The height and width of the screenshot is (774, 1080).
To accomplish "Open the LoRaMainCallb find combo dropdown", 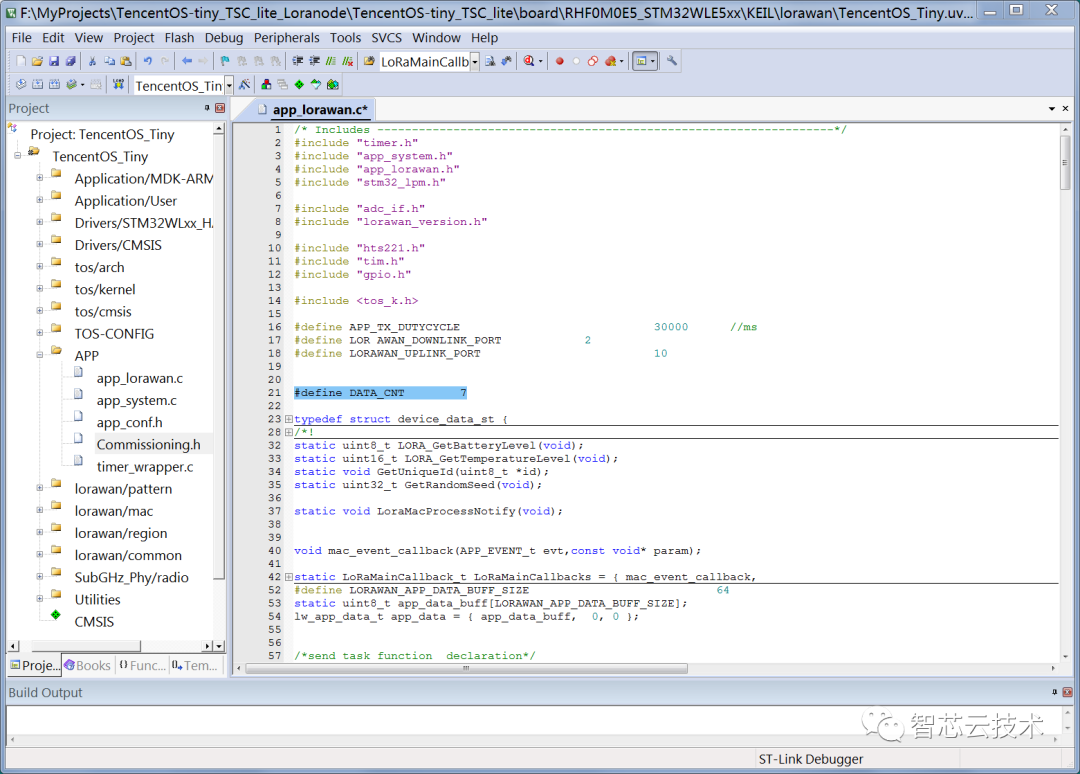I will [475, 62].
